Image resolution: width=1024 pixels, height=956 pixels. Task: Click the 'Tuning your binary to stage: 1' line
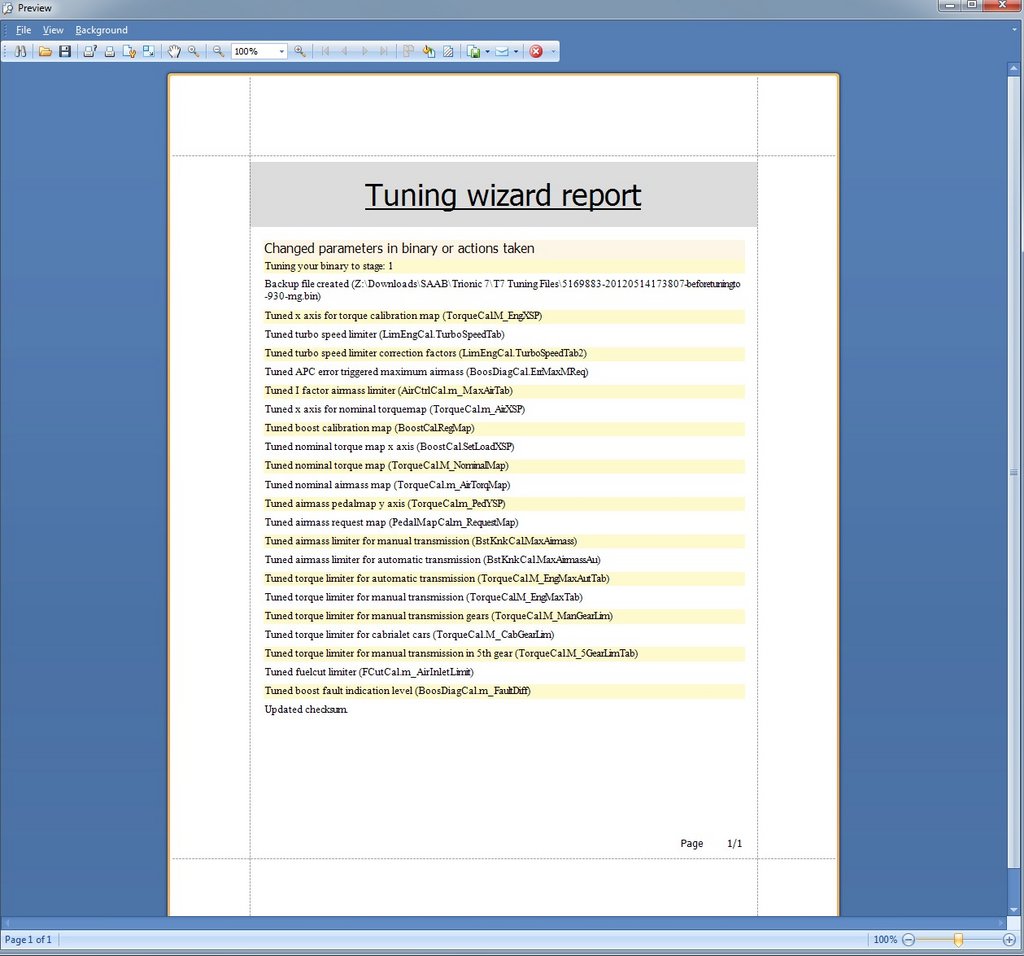pyautogui.click(x=328, y=266)
